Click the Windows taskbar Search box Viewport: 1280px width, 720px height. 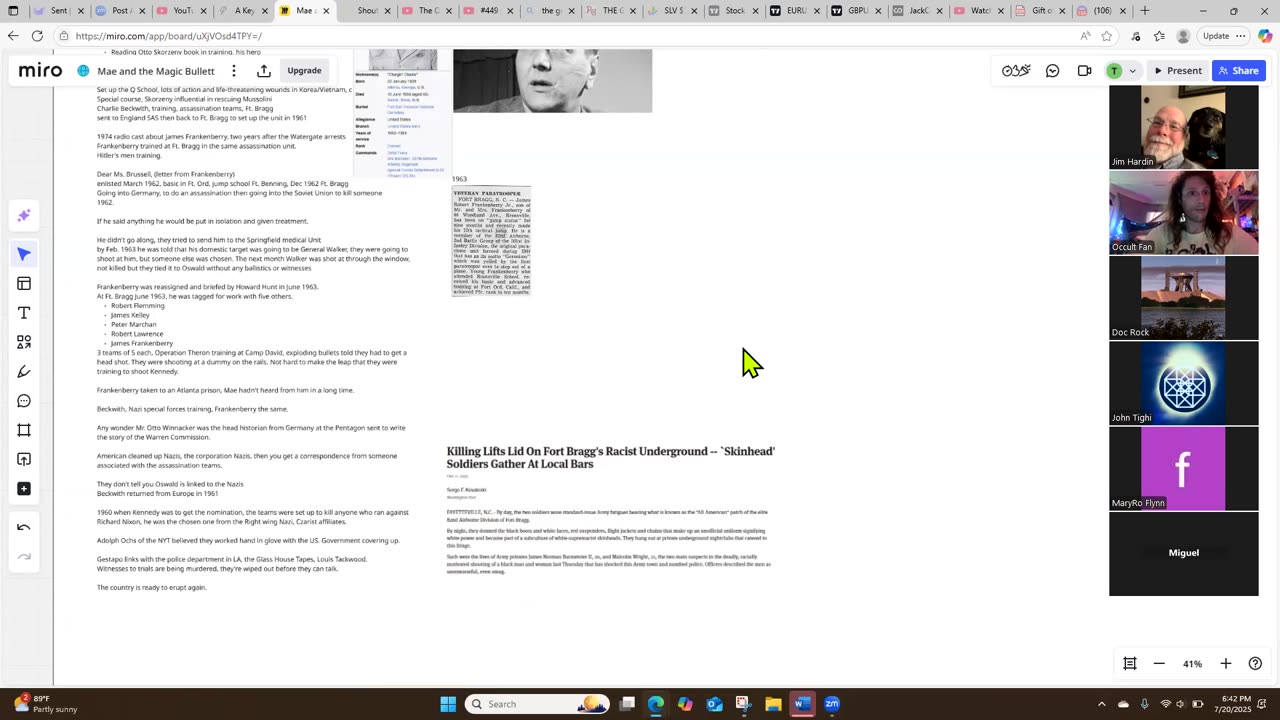point(538,704)
